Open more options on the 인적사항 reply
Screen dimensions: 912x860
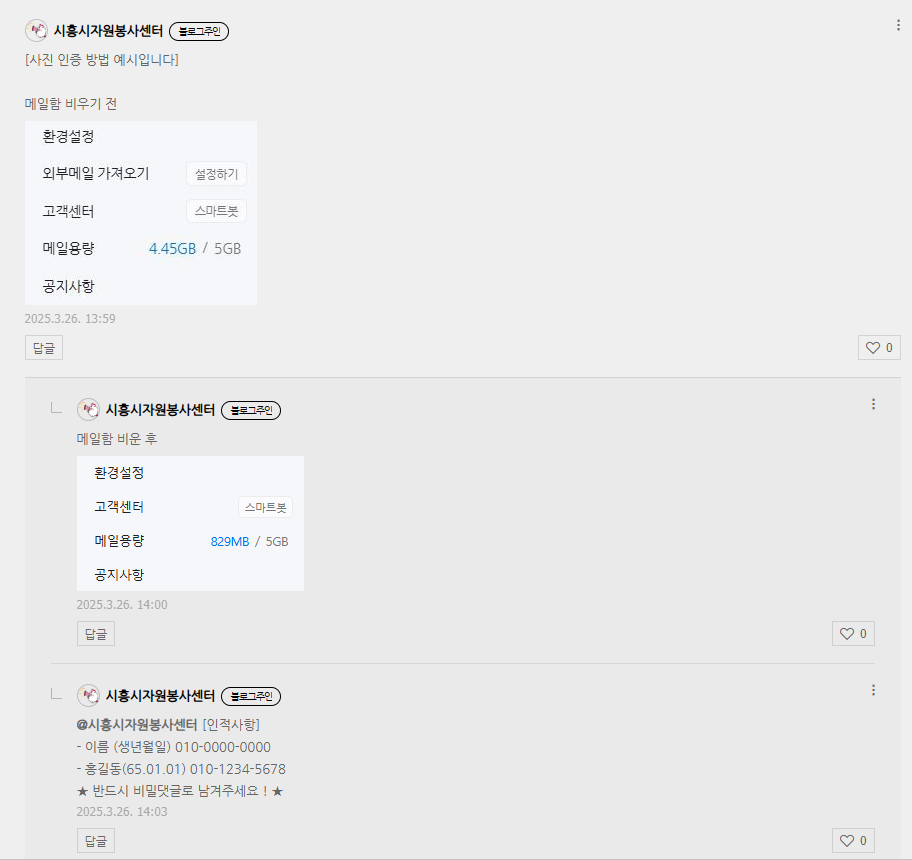pyautogui.click(x=873, y=690)
